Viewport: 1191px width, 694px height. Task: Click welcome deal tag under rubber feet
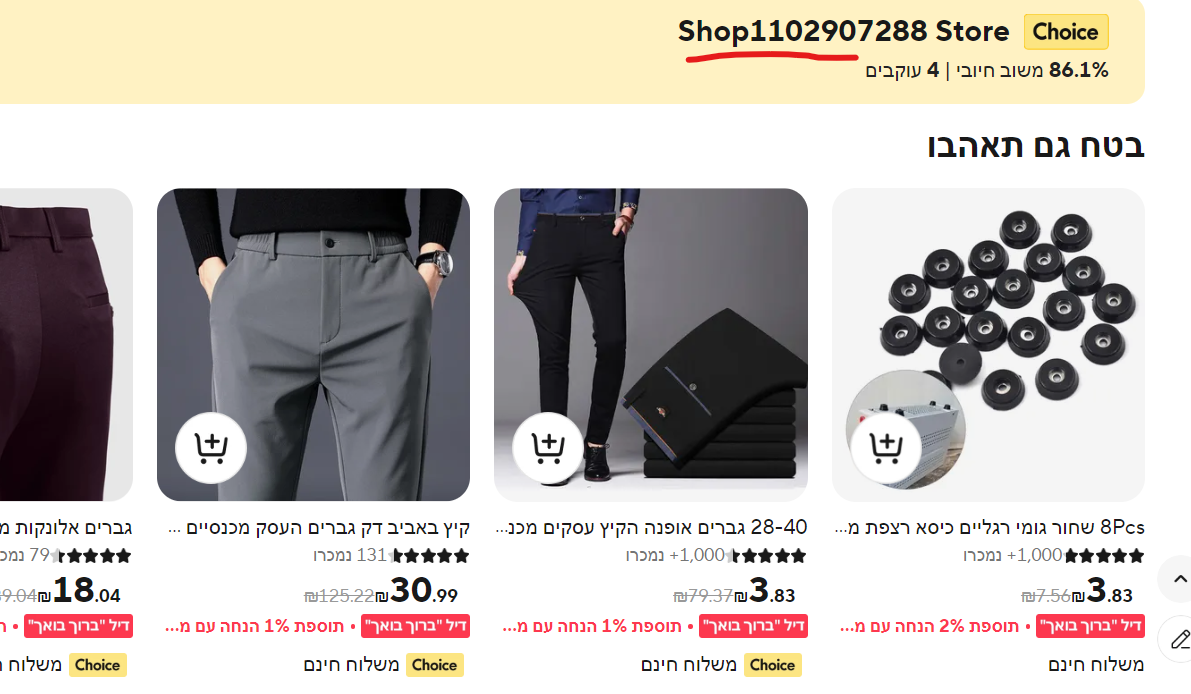pyautogui.click(x=1091, y=626)
